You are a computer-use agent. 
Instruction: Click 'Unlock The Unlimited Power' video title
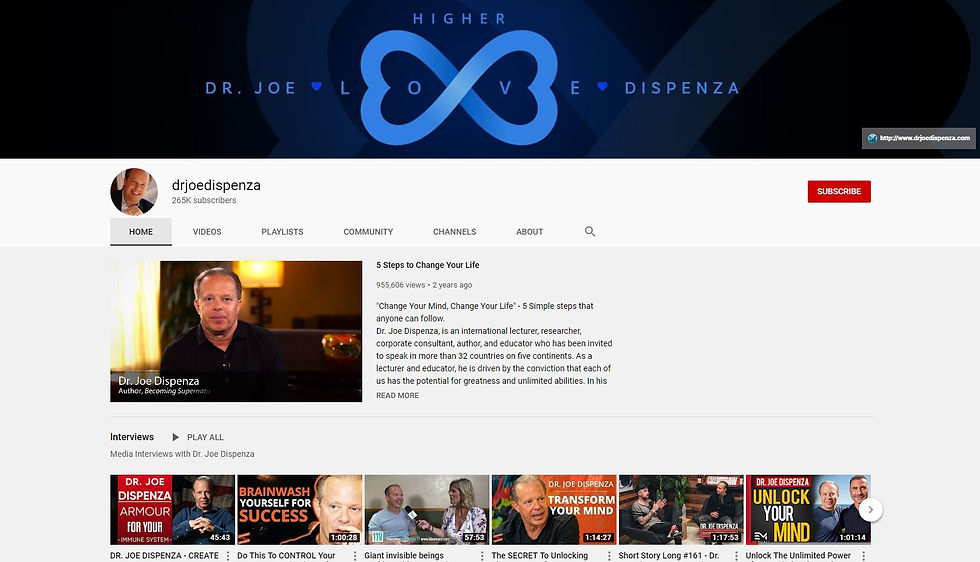pyautogui.click(x=798, y=556)
